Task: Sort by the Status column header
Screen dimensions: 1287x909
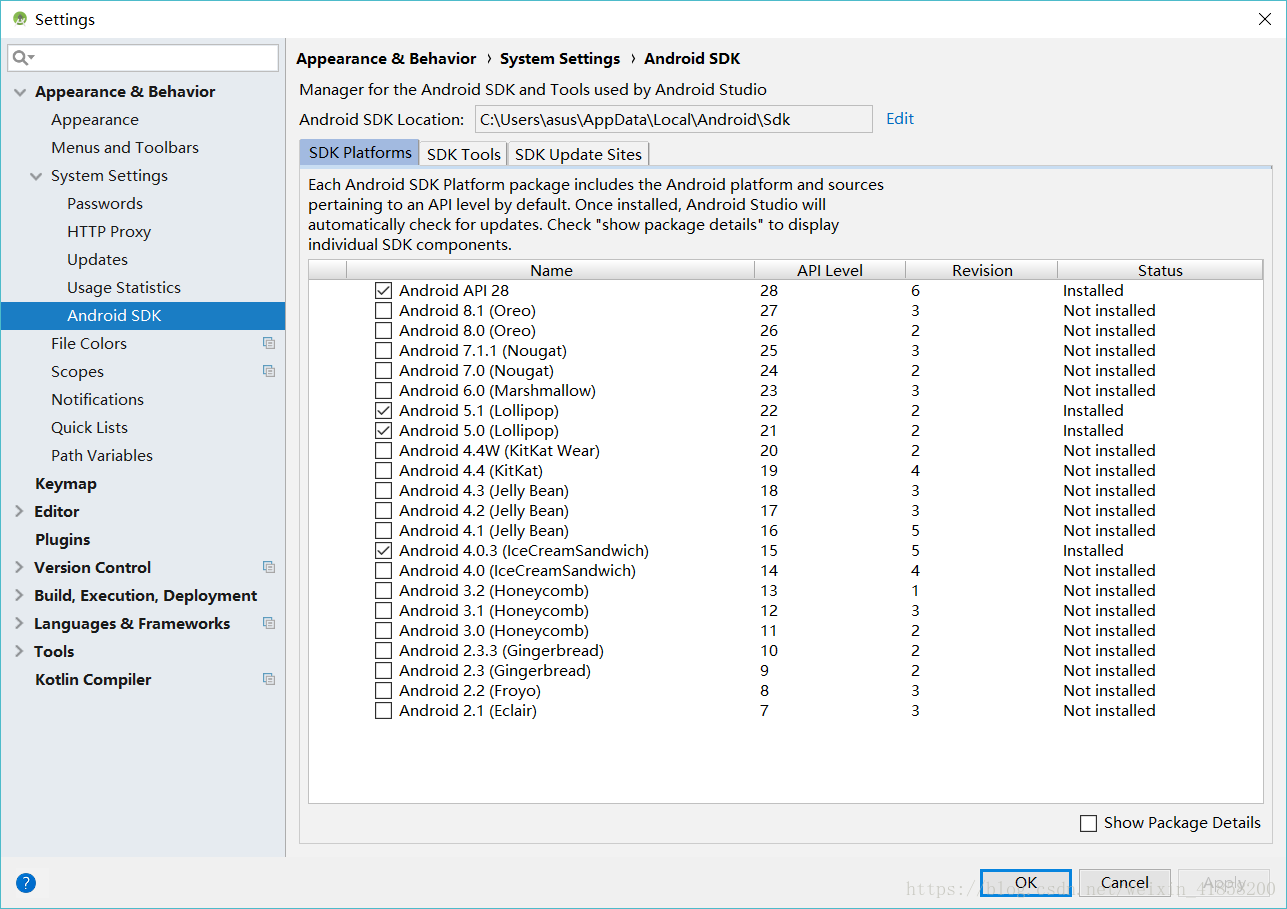Action: click(x=1160, y=270)
